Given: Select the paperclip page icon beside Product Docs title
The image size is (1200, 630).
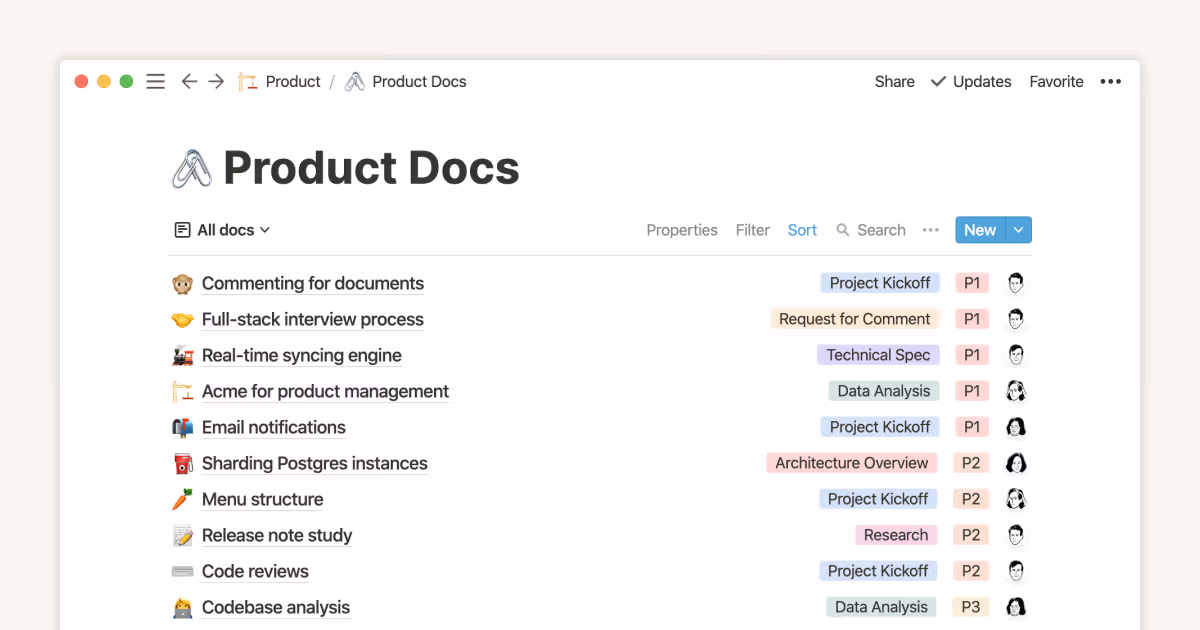Looking at the screenshot, I should [x=192, y=166].
